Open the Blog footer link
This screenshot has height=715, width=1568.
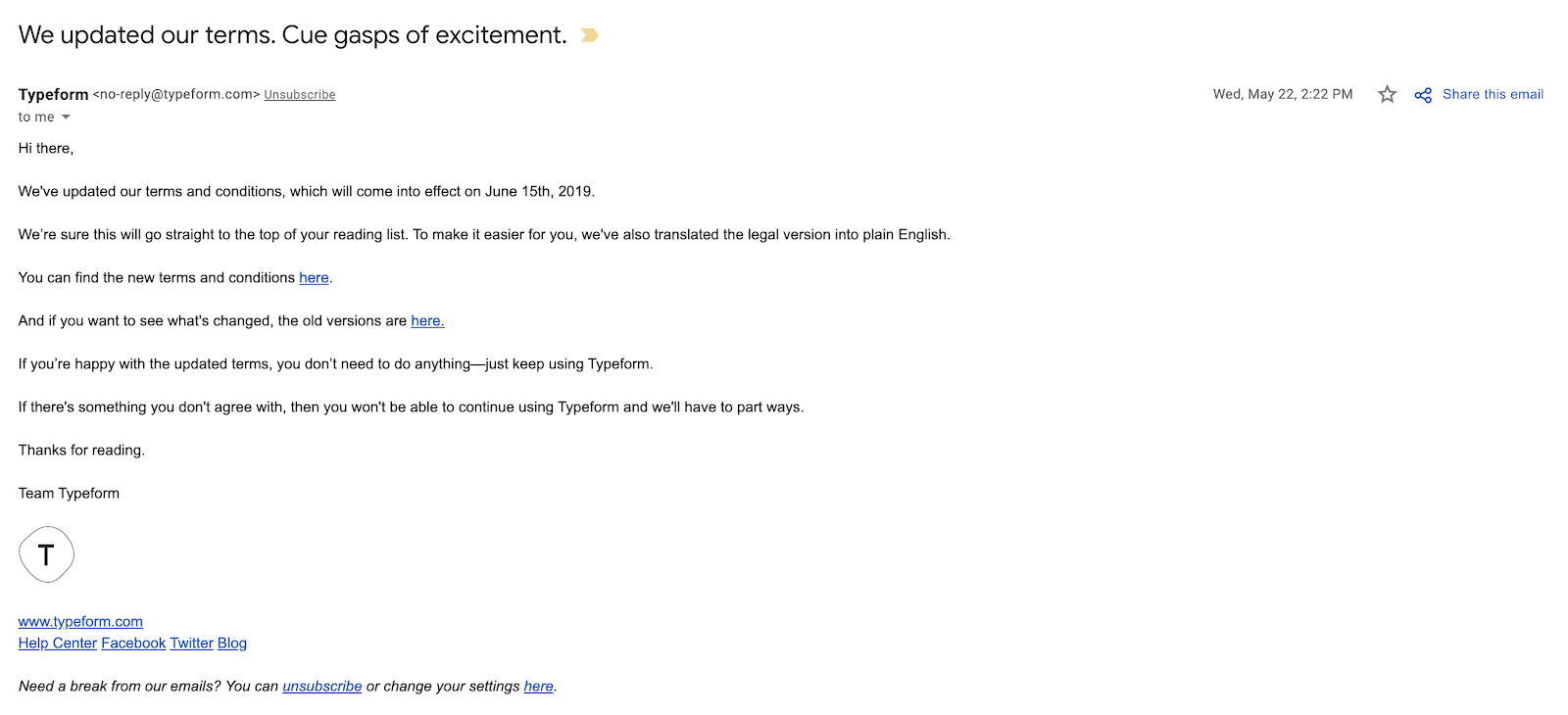(232, 643)
